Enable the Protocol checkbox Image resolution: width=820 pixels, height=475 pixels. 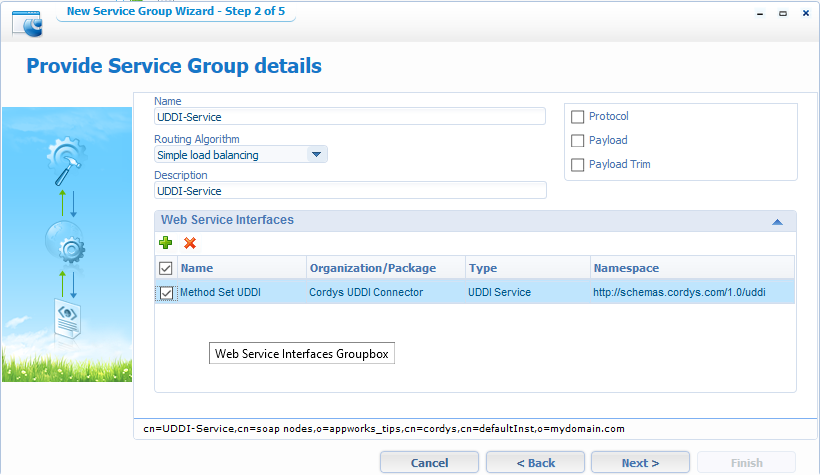[x=577, y=117]
